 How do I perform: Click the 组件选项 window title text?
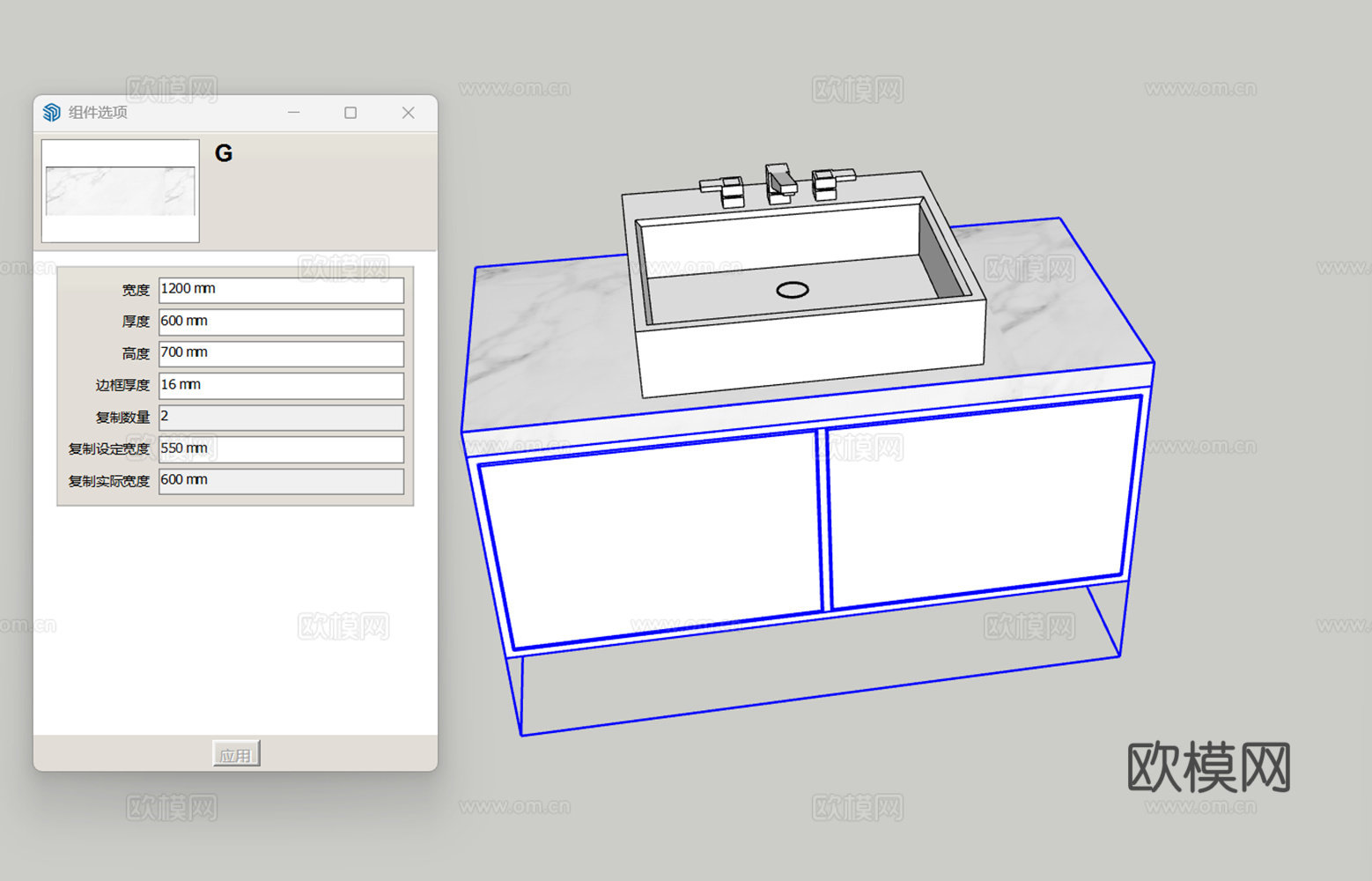[x=98, y=112]
